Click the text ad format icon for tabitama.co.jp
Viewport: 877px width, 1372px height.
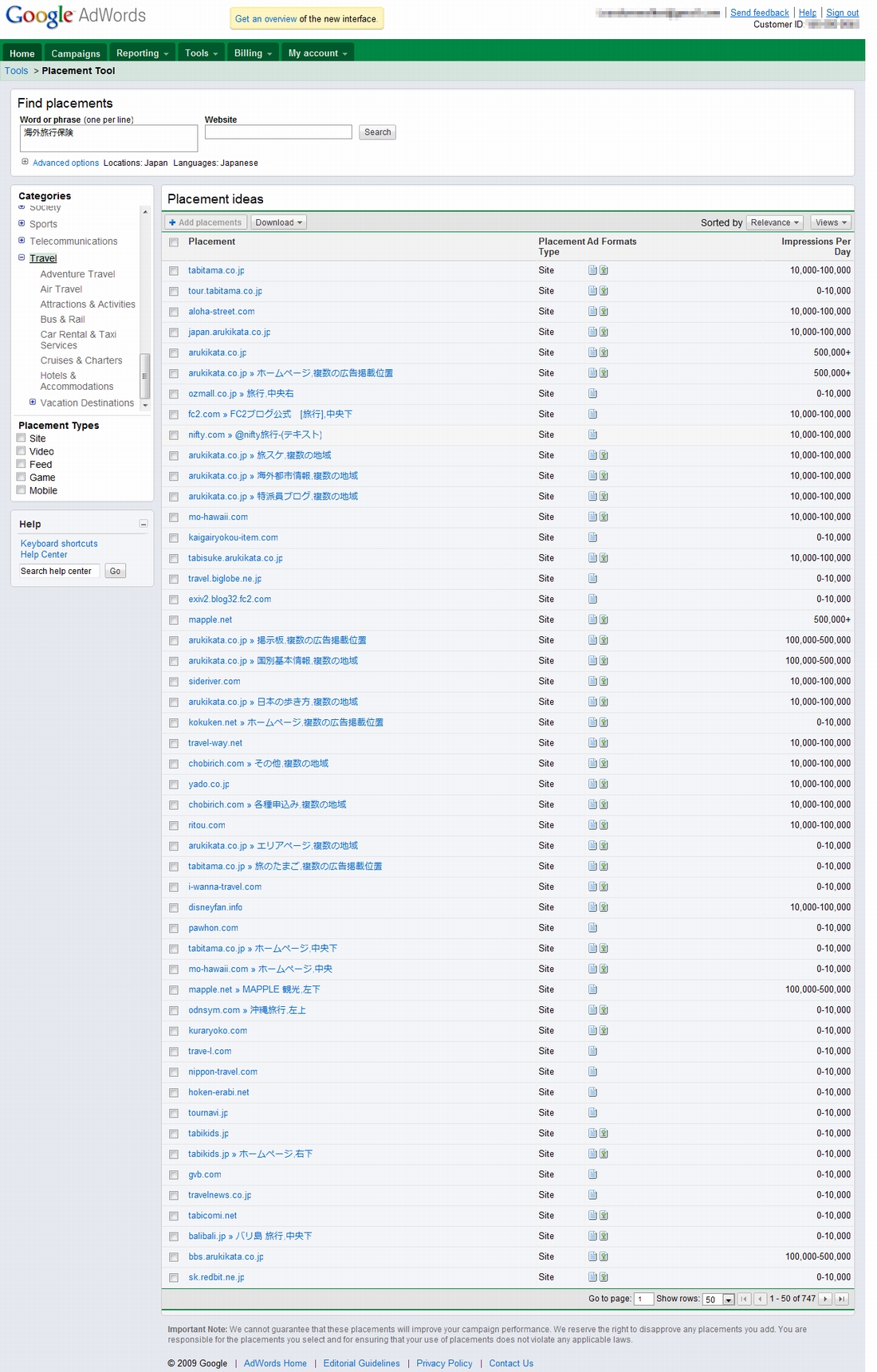click(592, 270)
